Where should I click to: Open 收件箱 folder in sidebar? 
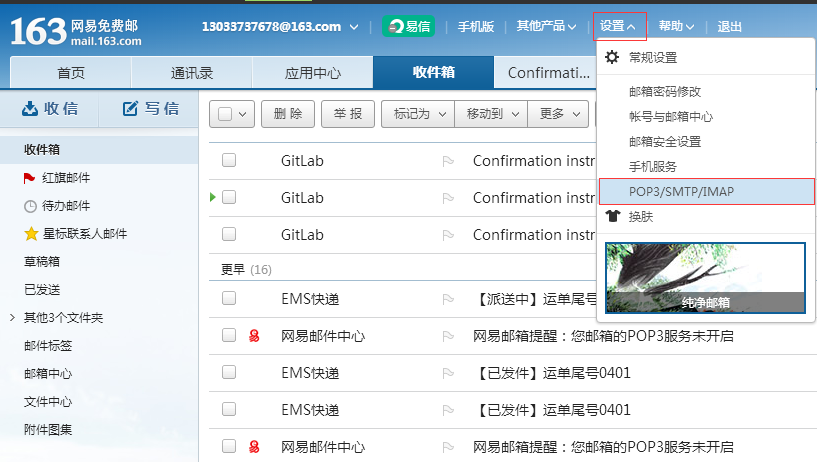(99, 150)
